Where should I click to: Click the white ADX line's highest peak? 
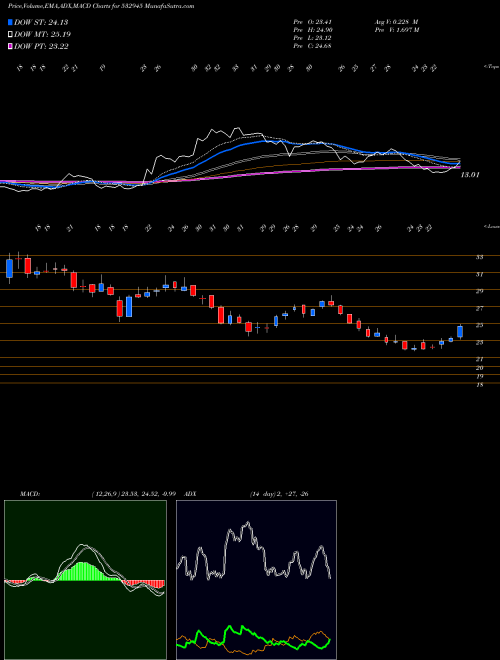[x=247, y=524]
